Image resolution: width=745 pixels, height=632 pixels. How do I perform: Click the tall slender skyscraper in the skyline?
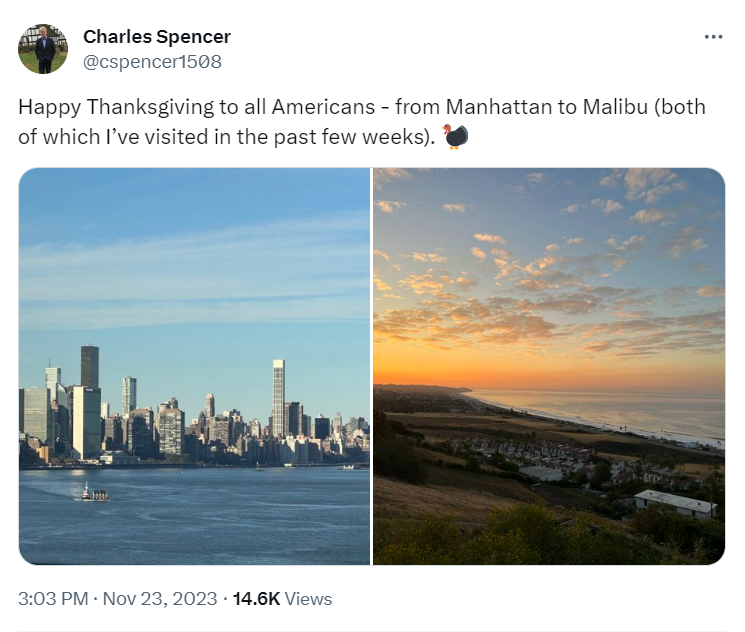point(278,398)
